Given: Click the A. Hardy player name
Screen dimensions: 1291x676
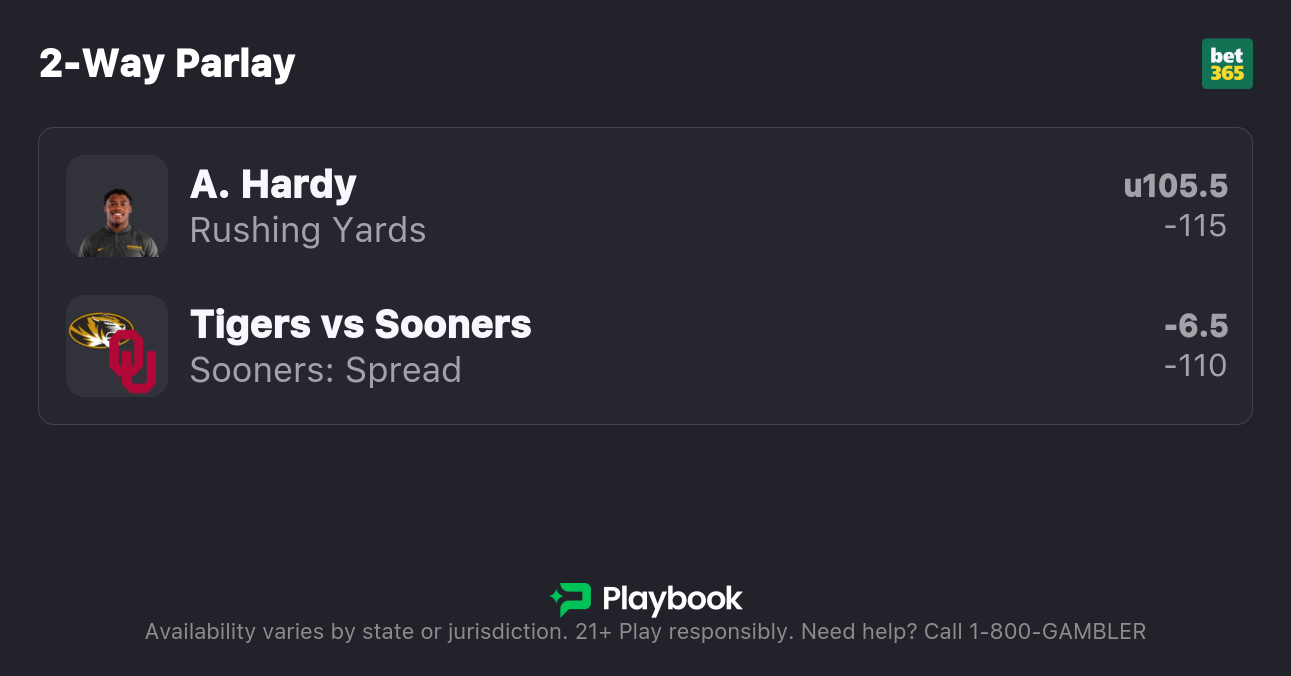Looking at the screenshot, I should tap(273, 184).
